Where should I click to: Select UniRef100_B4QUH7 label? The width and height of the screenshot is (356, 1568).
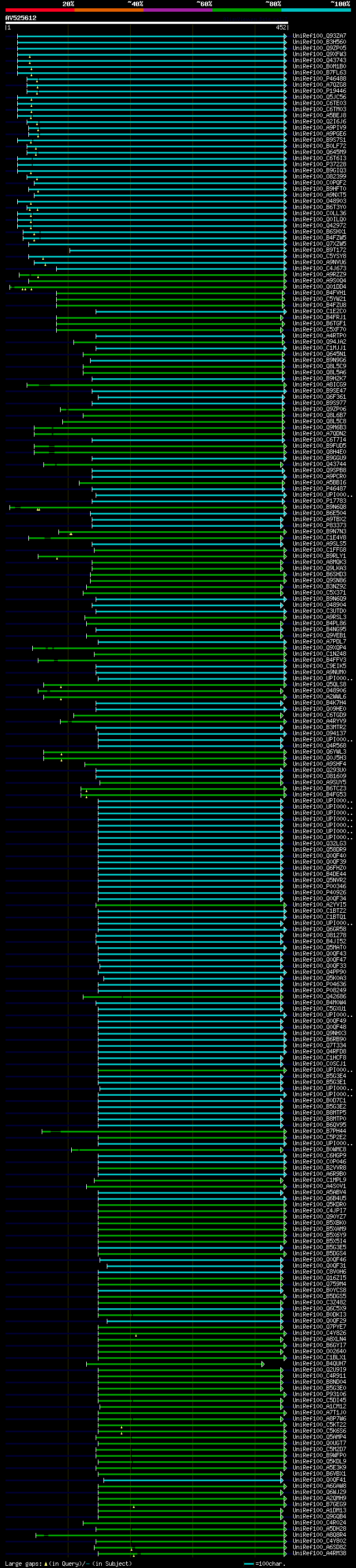pos(319,1364)
